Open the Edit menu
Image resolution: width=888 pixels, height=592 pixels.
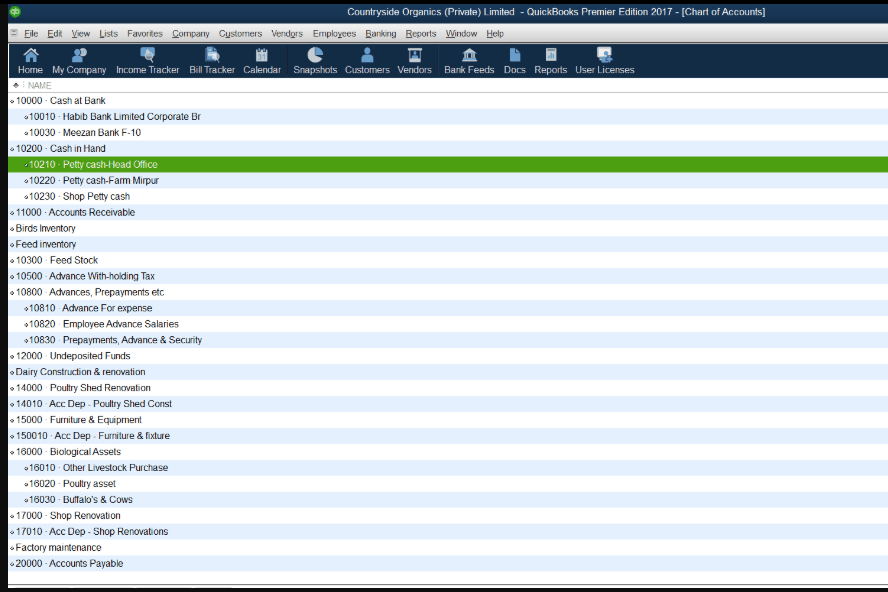coord(54,33)
